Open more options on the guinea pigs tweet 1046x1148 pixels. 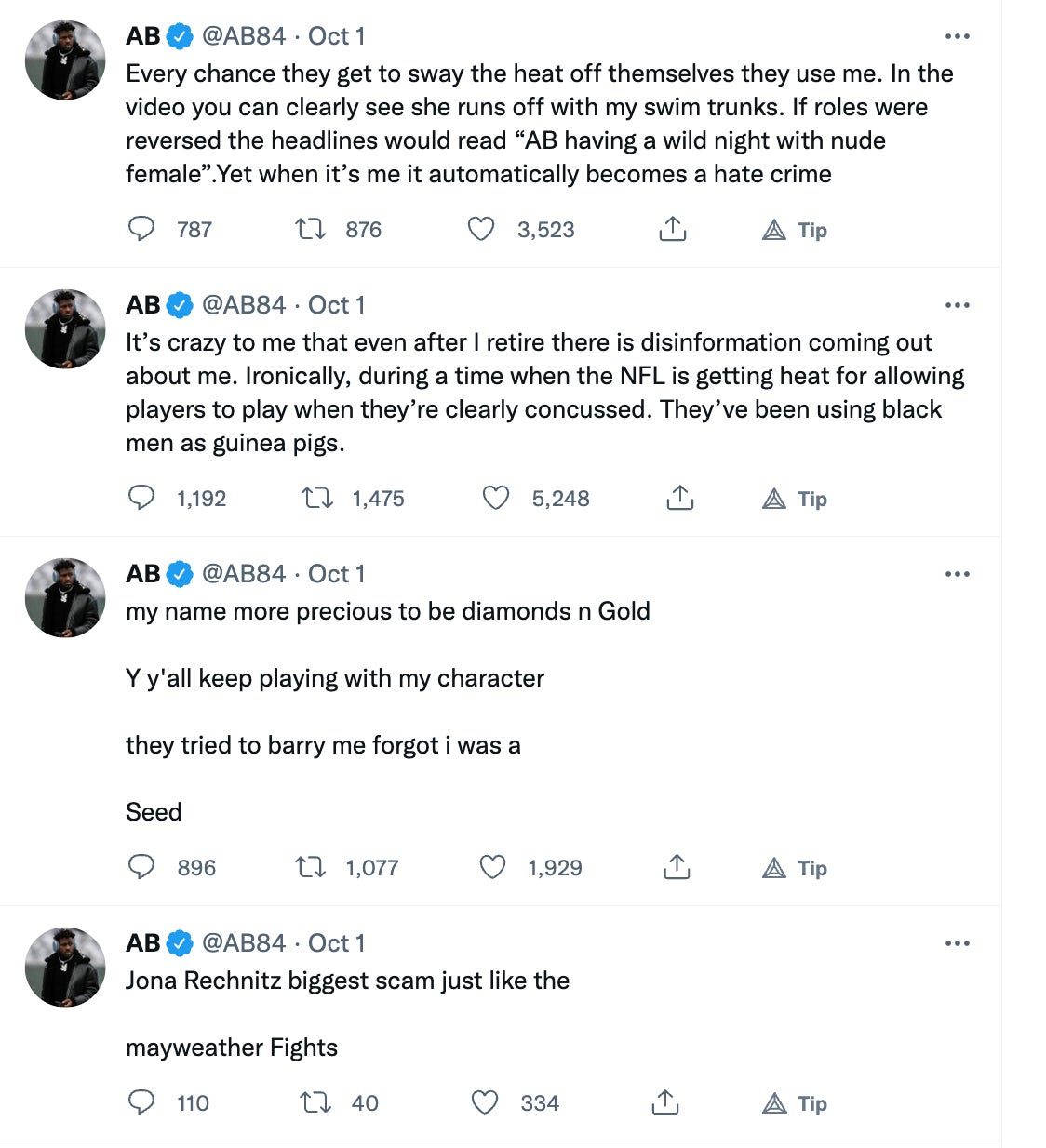(x=957, y=305)
